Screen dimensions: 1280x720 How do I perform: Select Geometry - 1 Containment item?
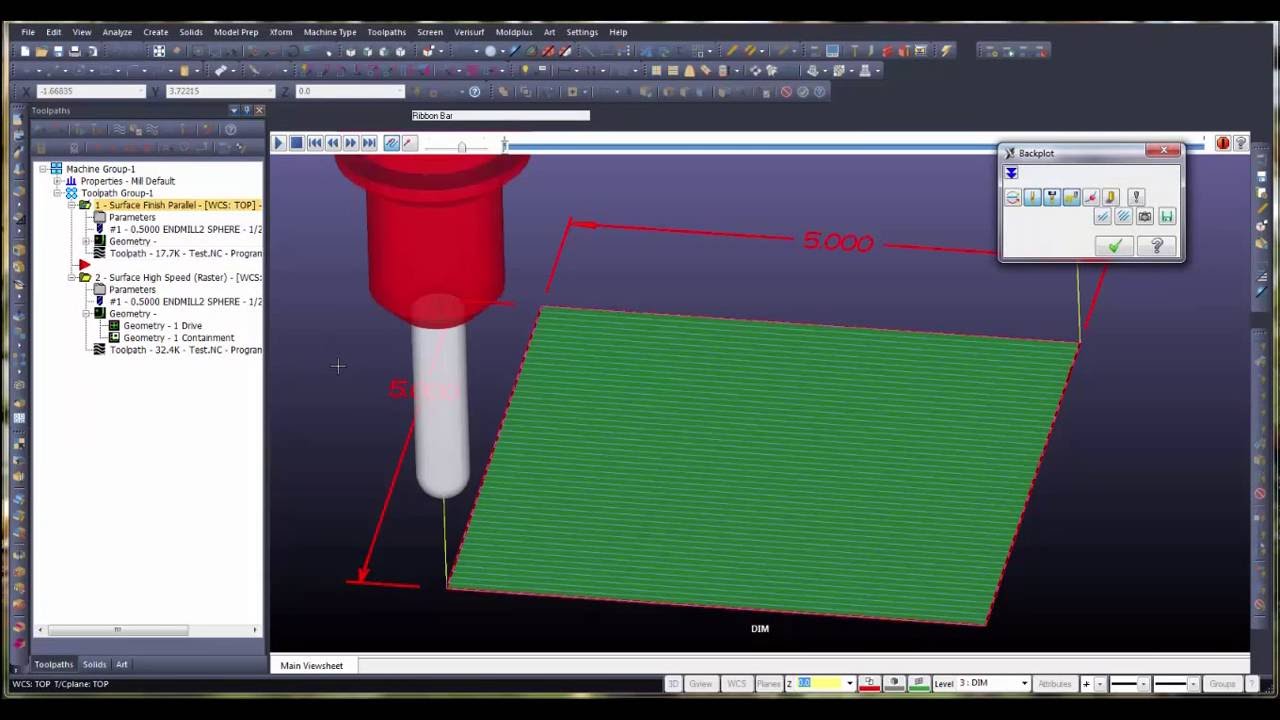click(x=178, y=338)
